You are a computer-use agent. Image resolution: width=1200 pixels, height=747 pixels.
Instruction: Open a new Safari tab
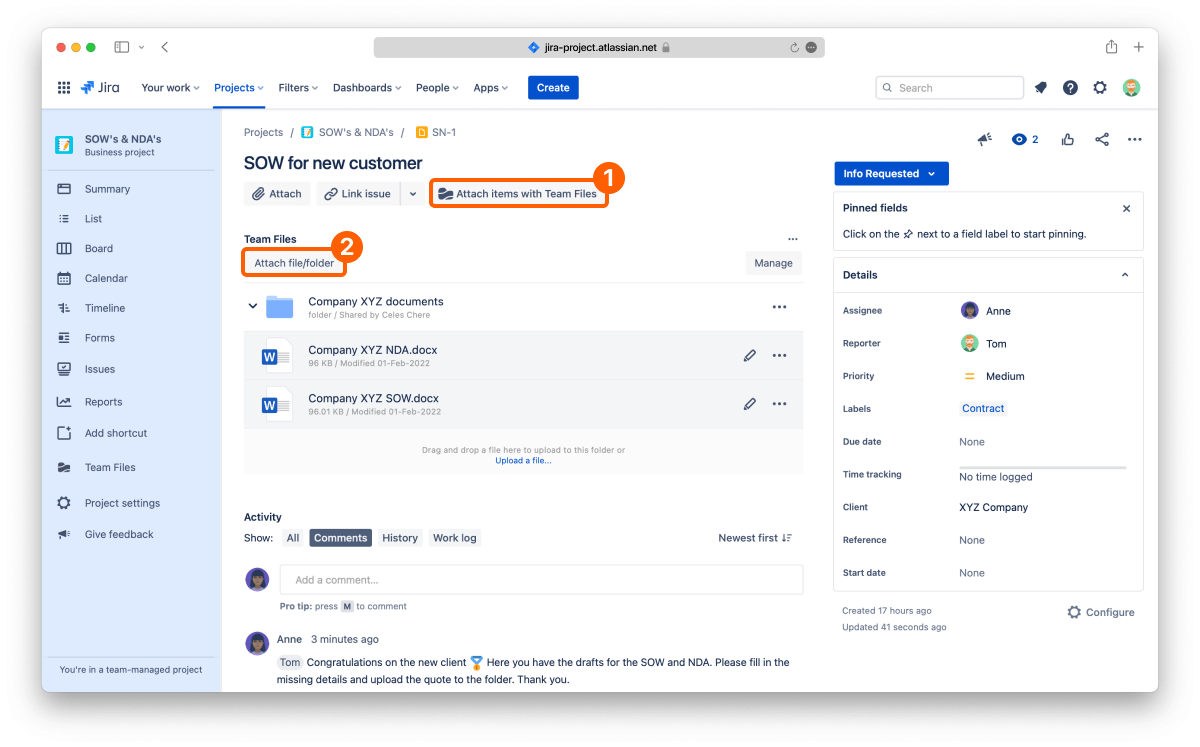click(1139, 47)
